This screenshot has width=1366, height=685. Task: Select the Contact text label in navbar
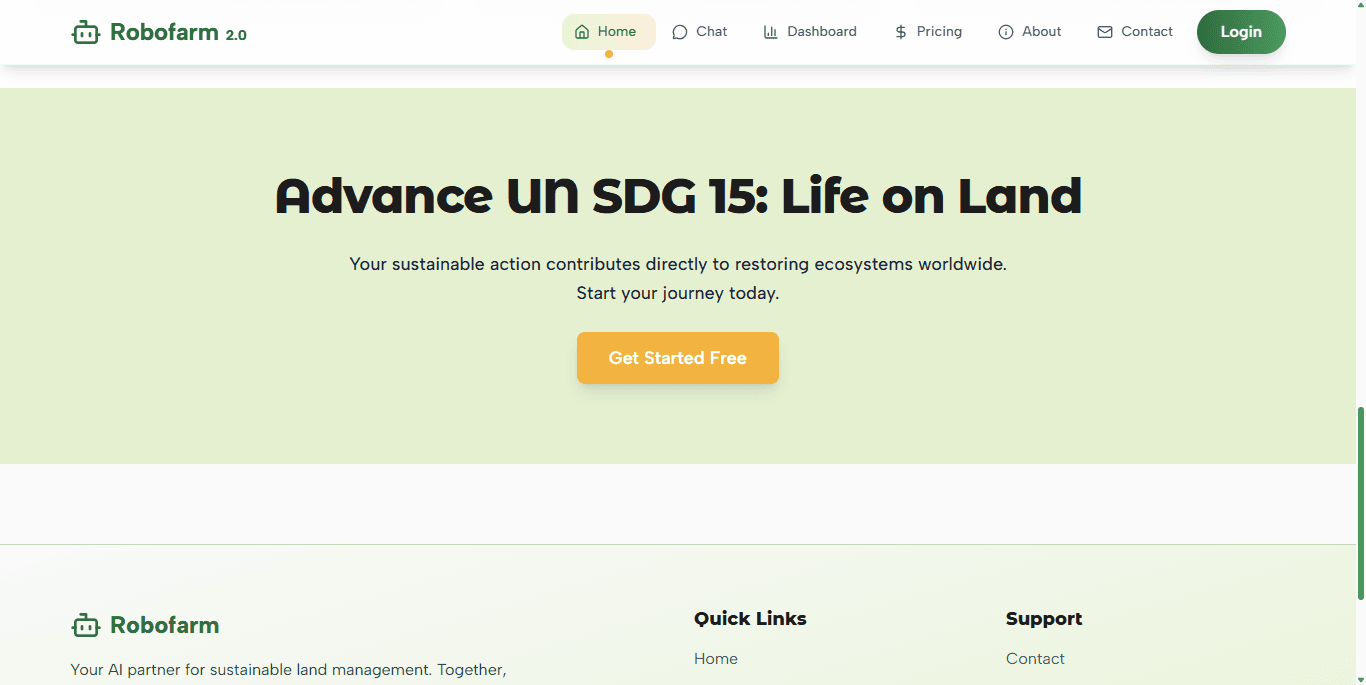(x=1147, y=32)
